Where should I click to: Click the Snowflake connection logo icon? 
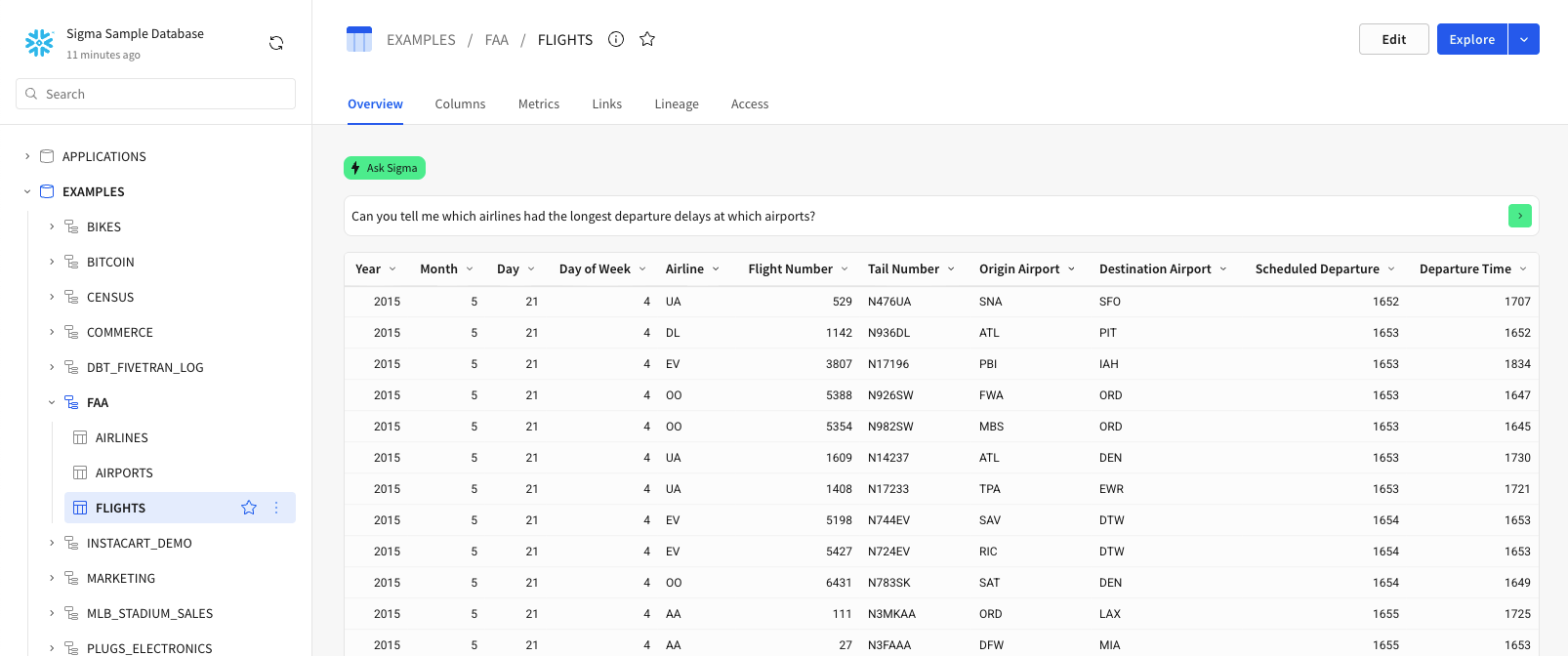[39, 43]
